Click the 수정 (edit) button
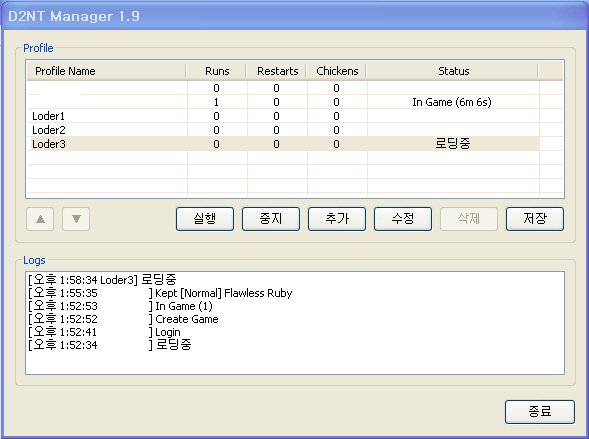The width and height of the screenshot is (589, 439). [403, 219]
